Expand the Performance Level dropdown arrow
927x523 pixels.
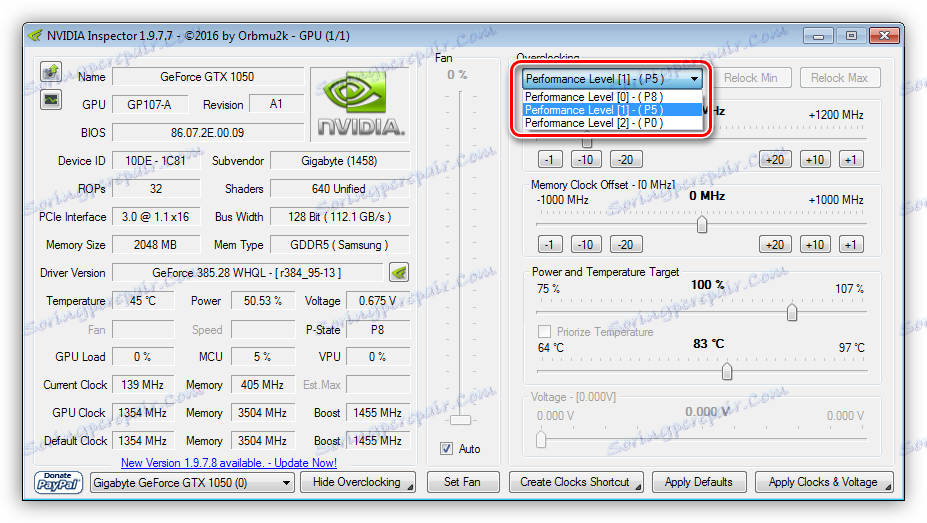coord(694,79)
